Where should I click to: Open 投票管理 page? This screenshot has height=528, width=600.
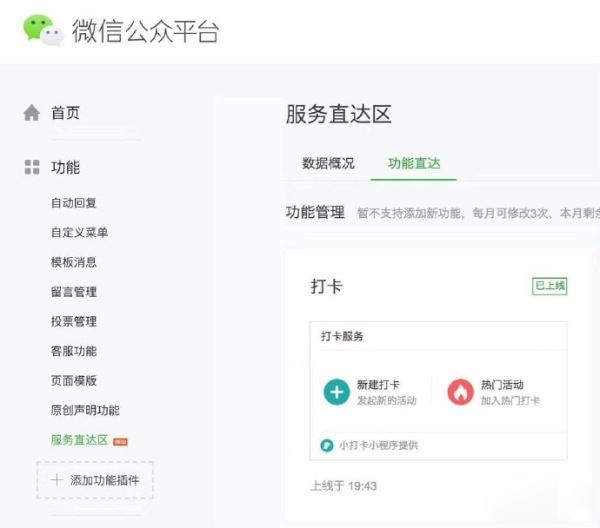pyautogui.click(x=74, y=322)
